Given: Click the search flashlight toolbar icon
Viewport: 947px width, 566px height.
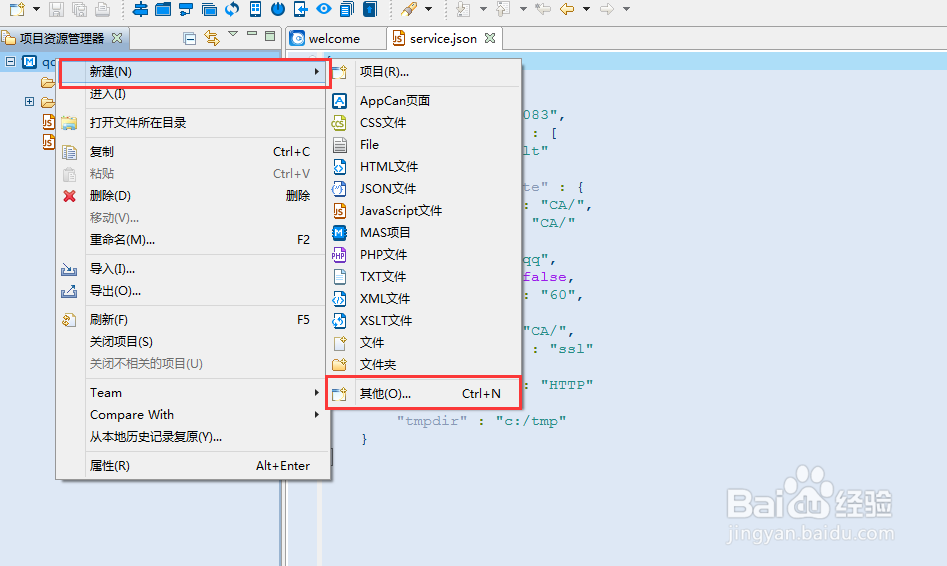Looking at the screenshot, I should pos(409,9).
